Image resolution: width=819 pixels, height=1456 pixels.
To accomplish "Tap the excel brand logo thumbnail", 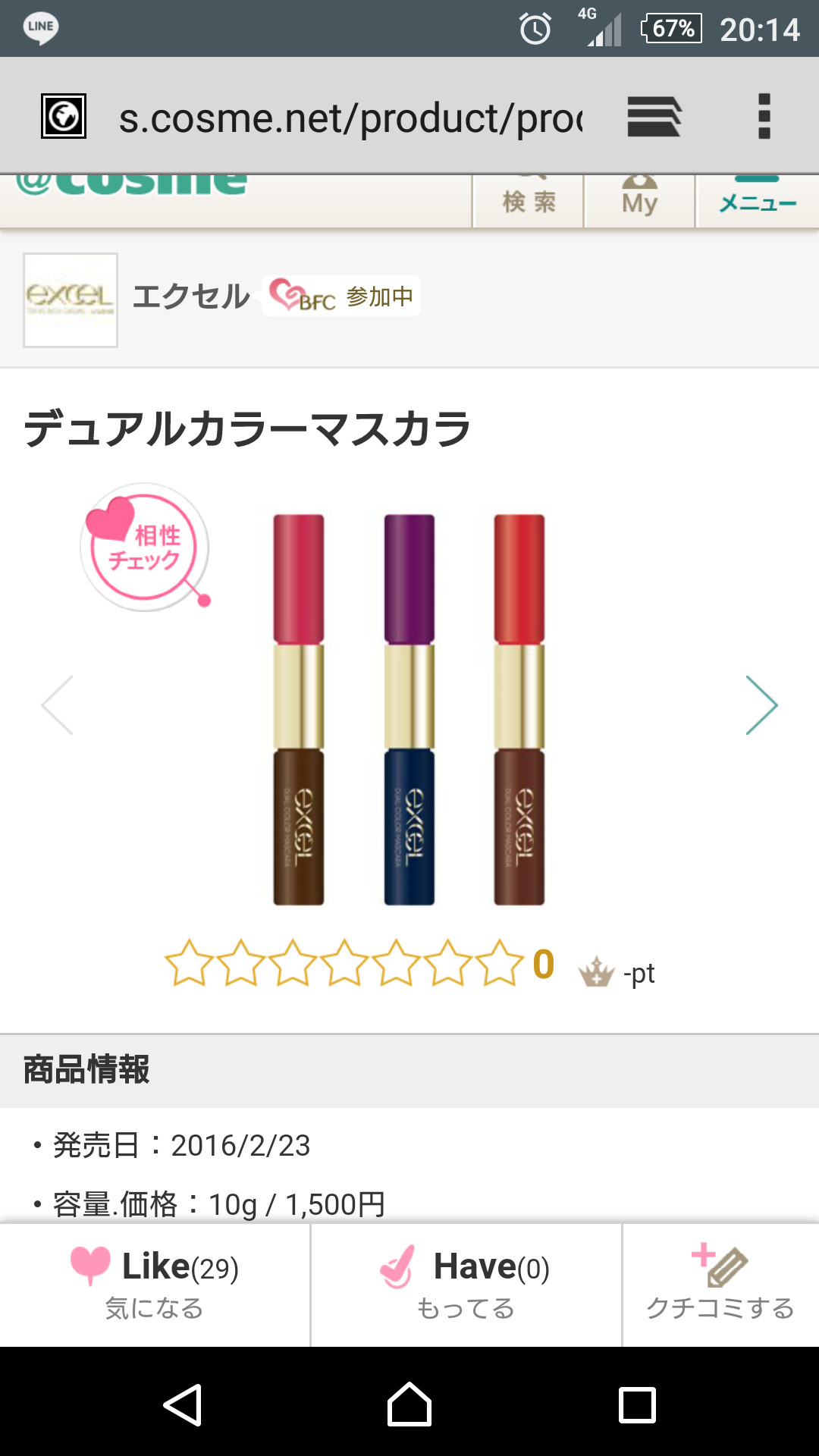I will [71, 300].
